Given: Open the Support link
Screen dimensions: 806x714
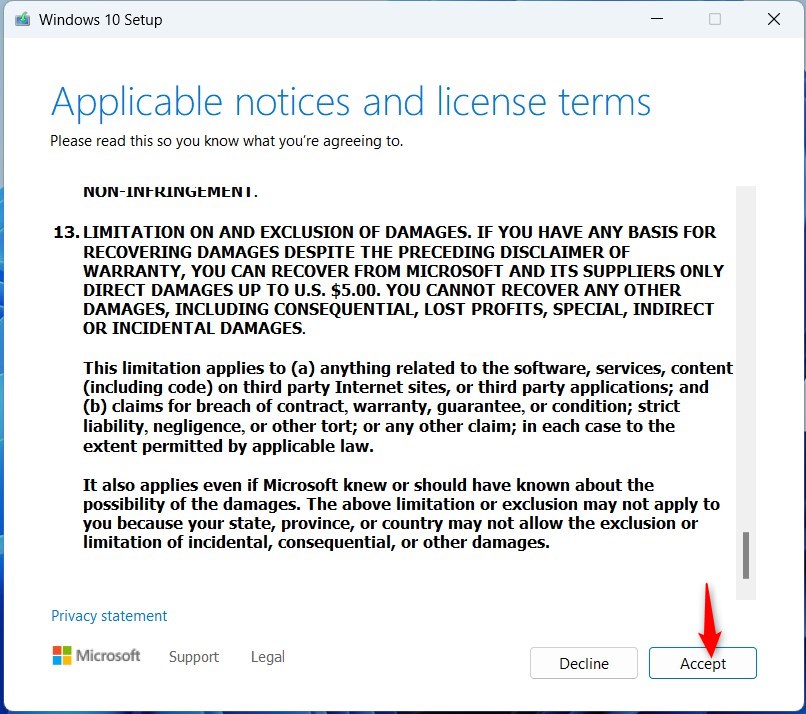Looking at the screenshot, I should [194, 656].
